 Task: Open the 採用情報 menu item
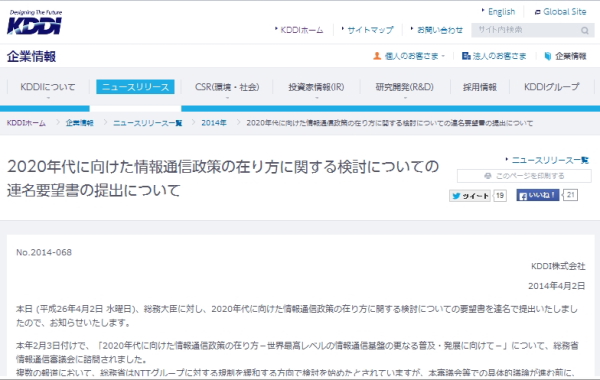[x=480, y=87]
